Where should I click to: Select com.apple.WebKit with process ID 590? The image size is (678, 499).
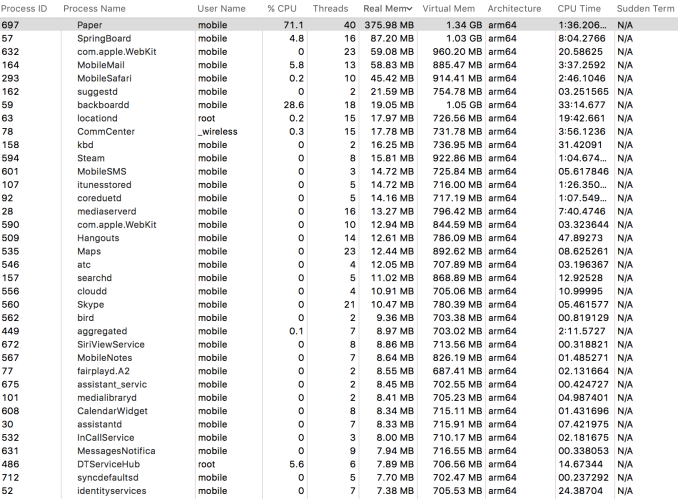(117, 225)
